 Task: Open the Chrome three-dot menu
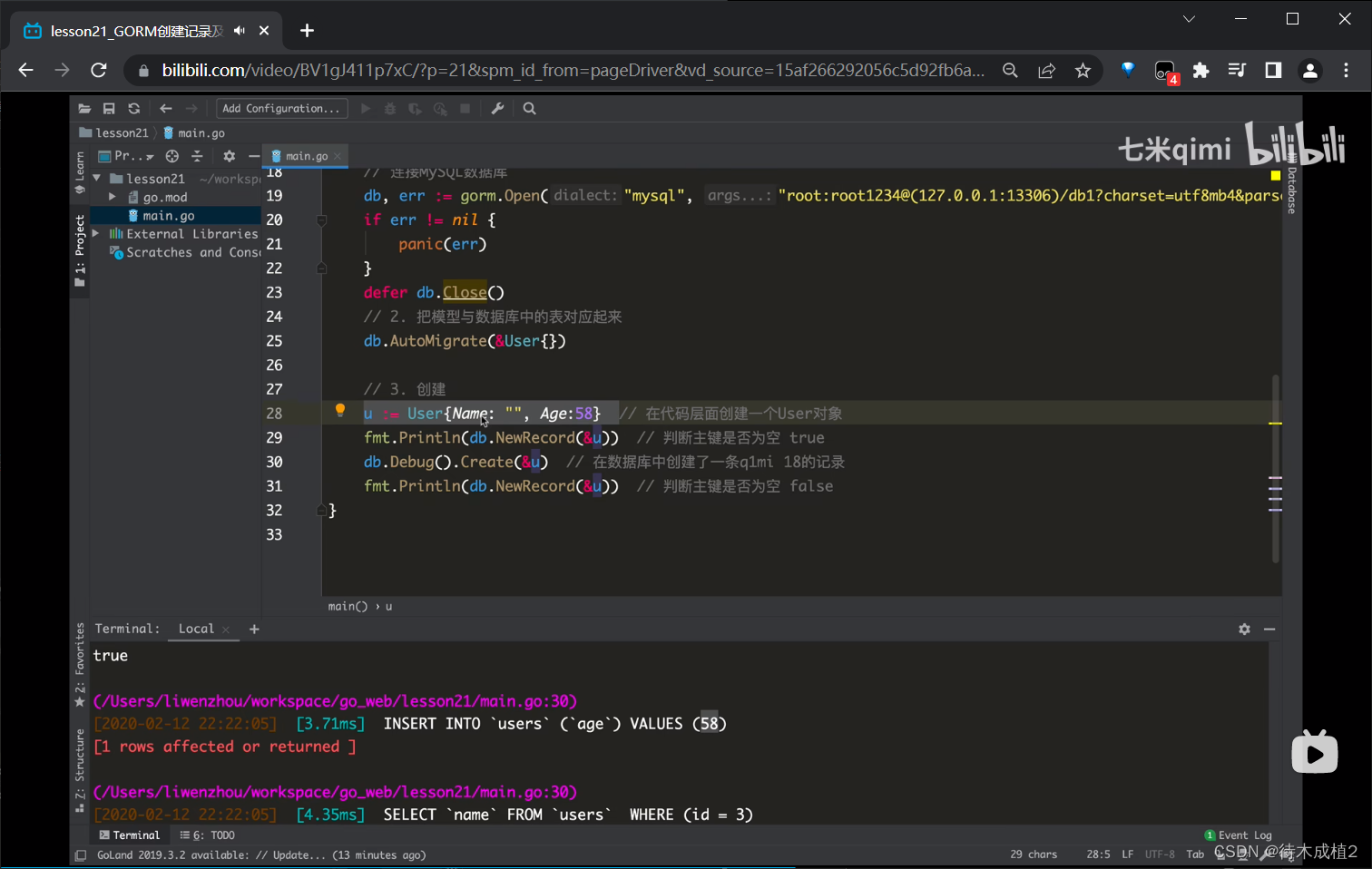(x=1346, y=70)
